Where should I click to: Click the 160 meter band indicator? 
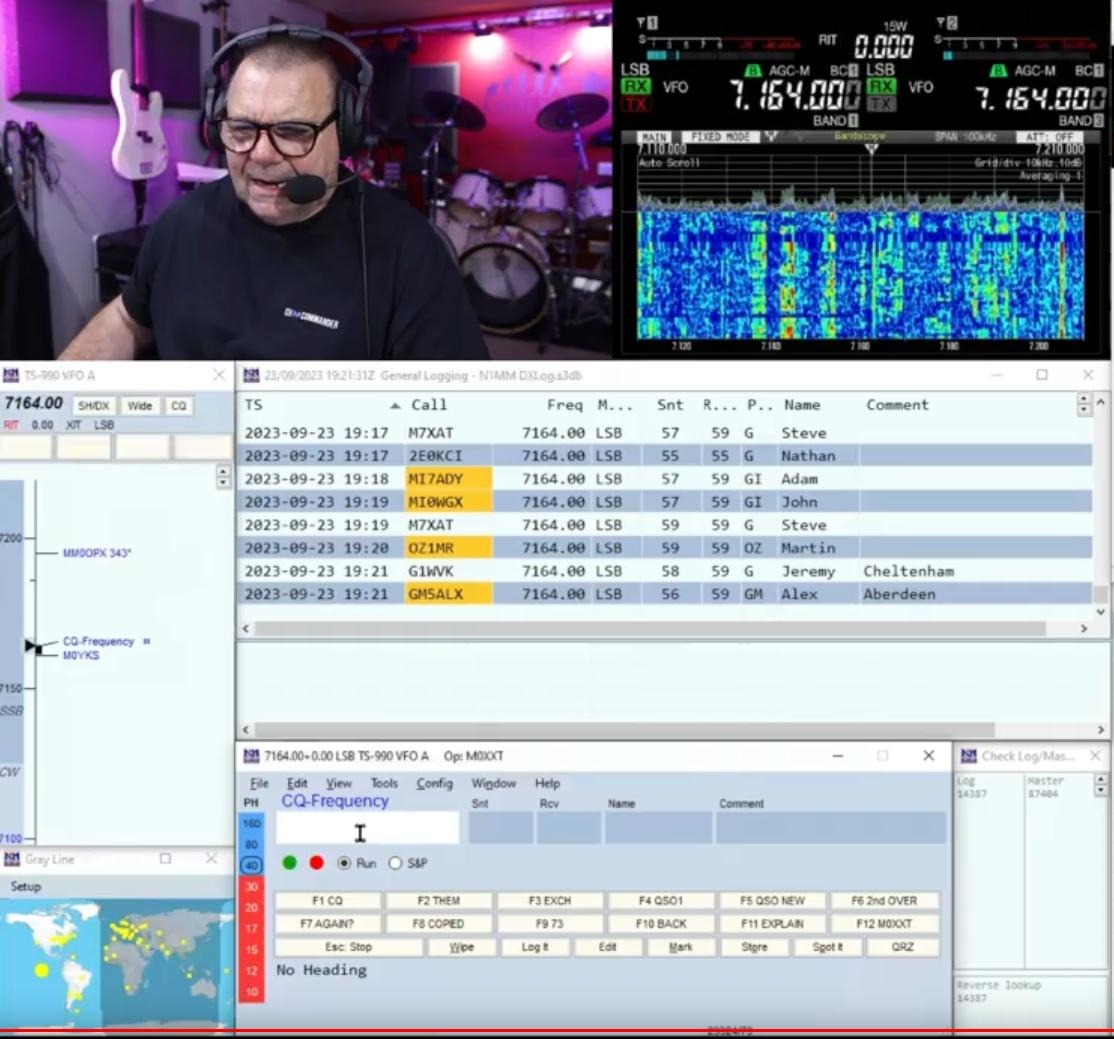tap(251, 823)
